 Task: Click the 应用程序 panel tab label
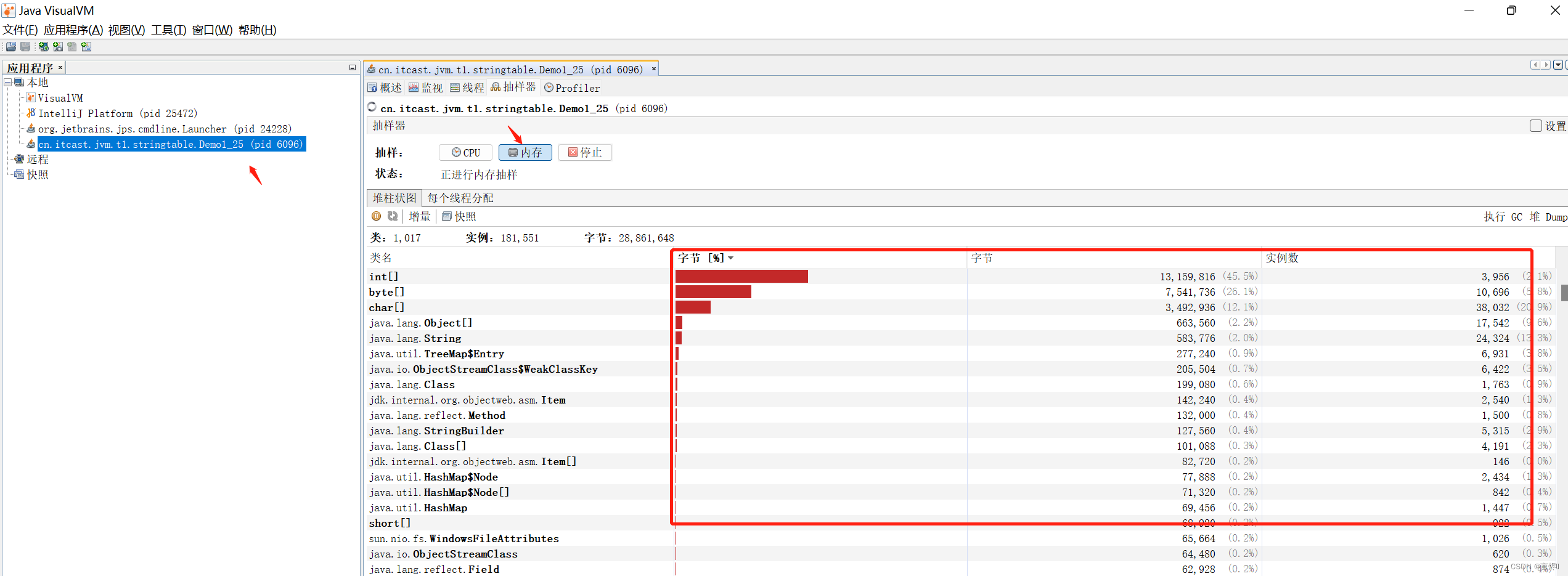click(x=30, y=68)
